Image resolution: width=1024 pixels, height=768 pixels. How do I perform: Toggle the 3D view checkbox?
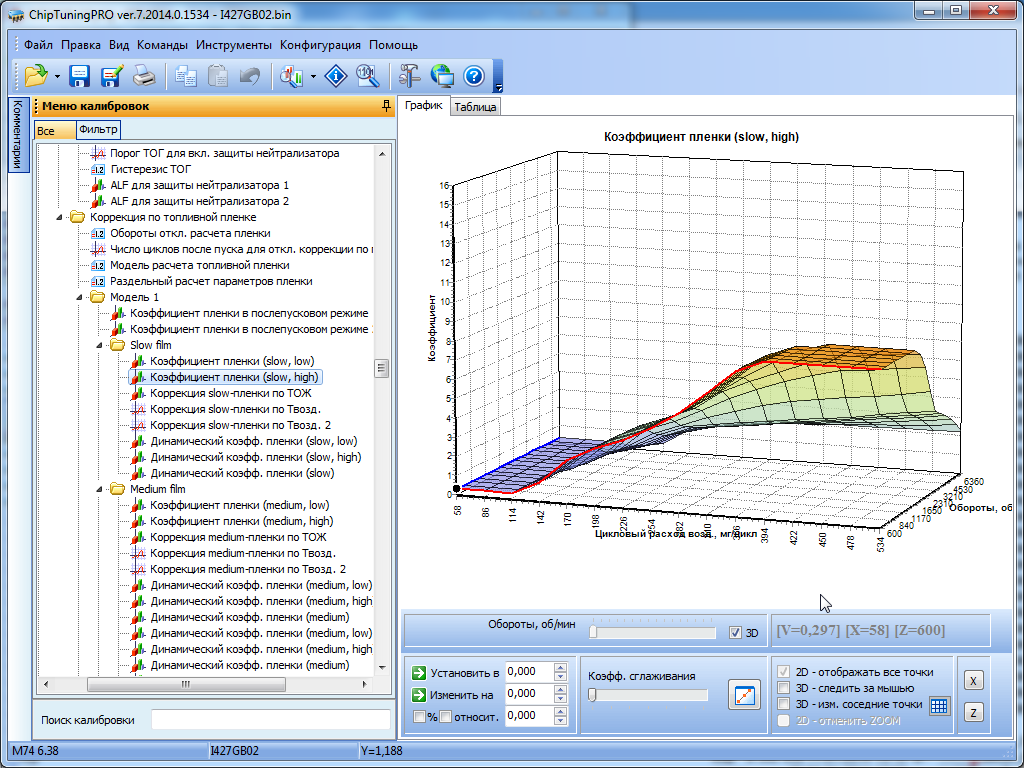click(736, 633)
